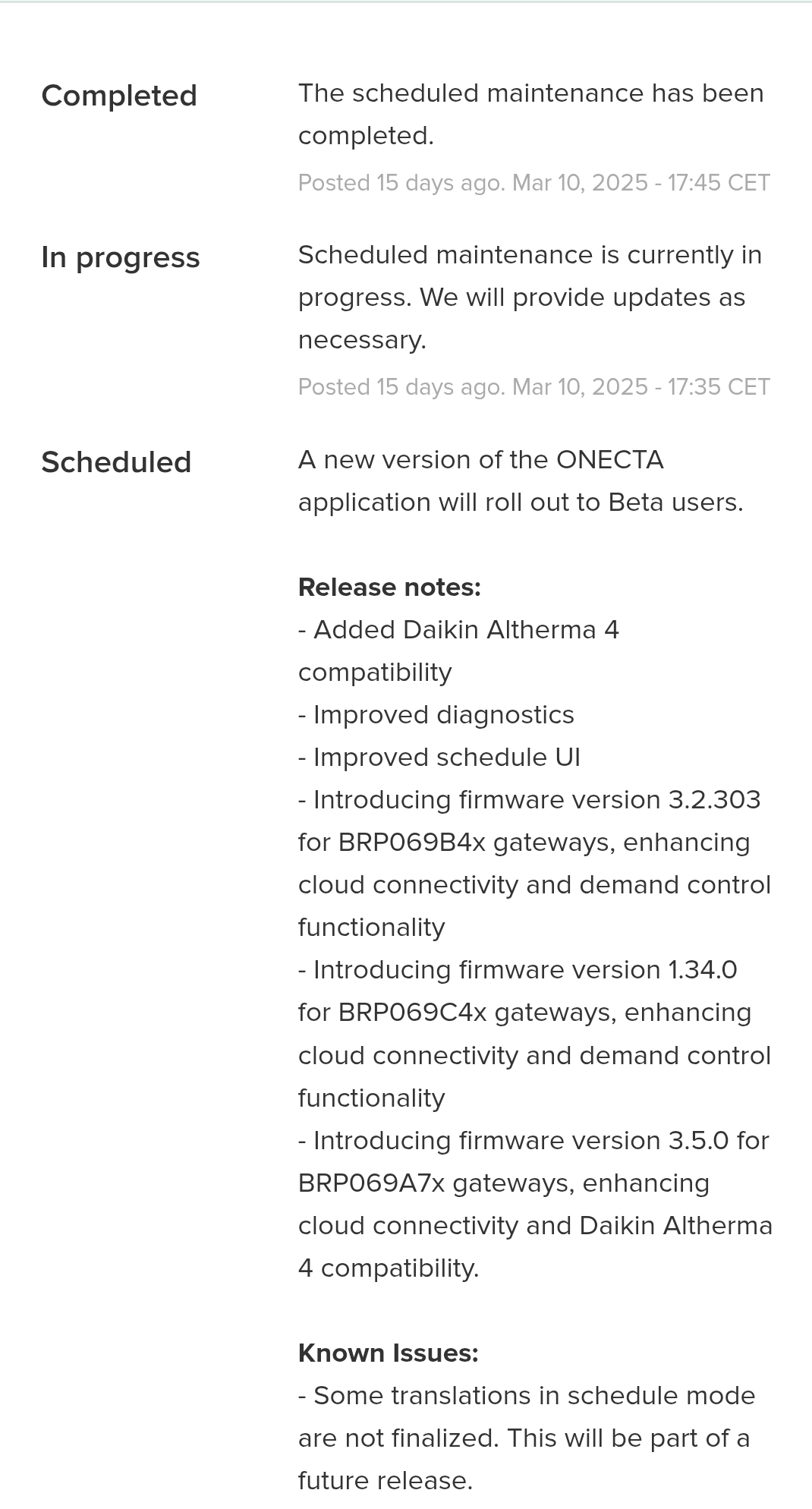Click the Improved diagnostics line

click(x=436, y=715)
